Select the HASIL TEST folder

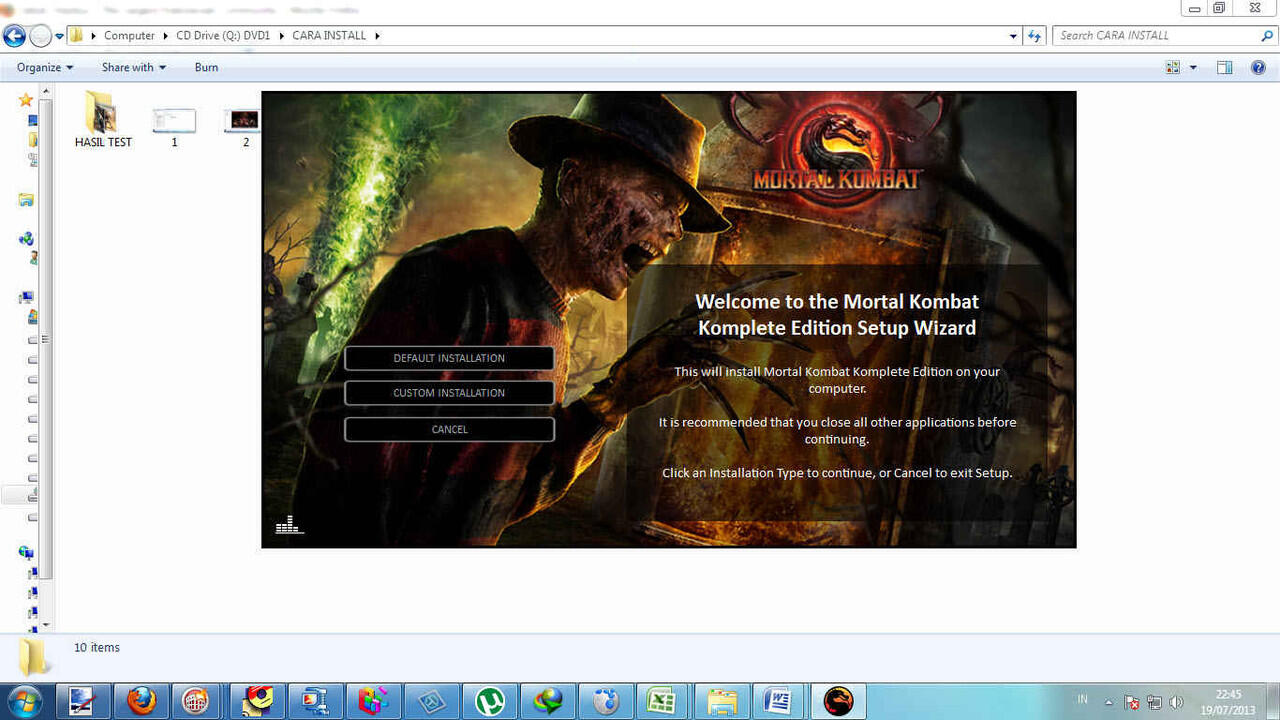[x=103, y=119]
